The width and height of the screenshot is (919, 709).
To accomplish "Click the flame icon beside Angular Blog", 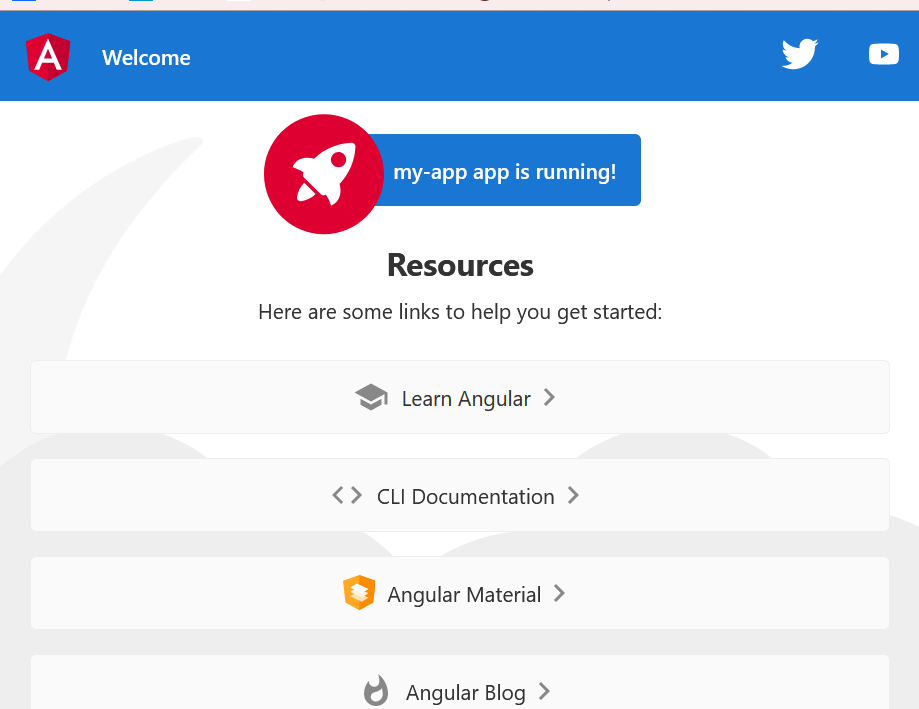I will [376, 690].
